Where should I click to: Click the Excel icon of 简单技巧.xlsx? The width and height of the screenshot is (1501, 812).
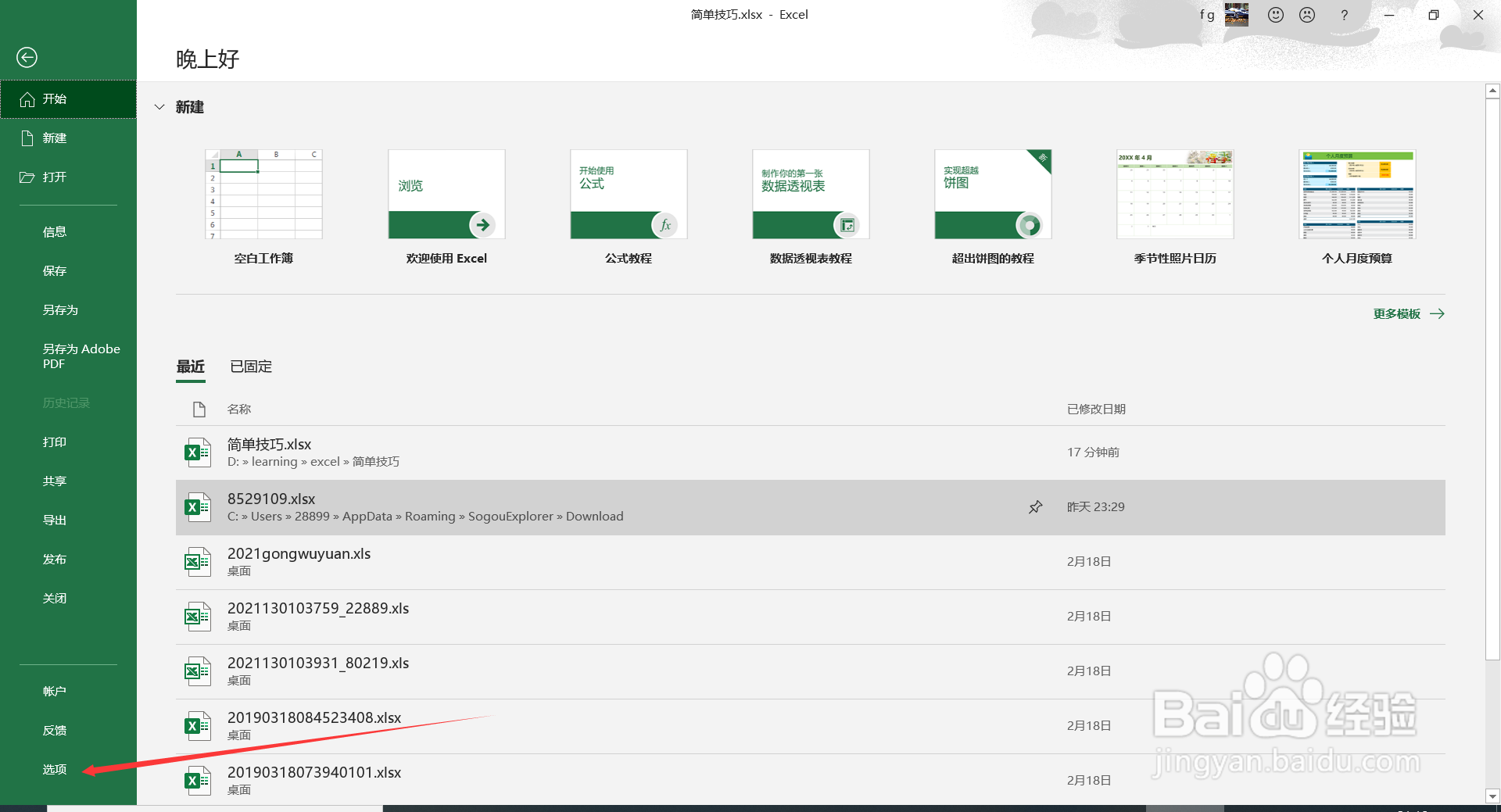tap(198, 453)
